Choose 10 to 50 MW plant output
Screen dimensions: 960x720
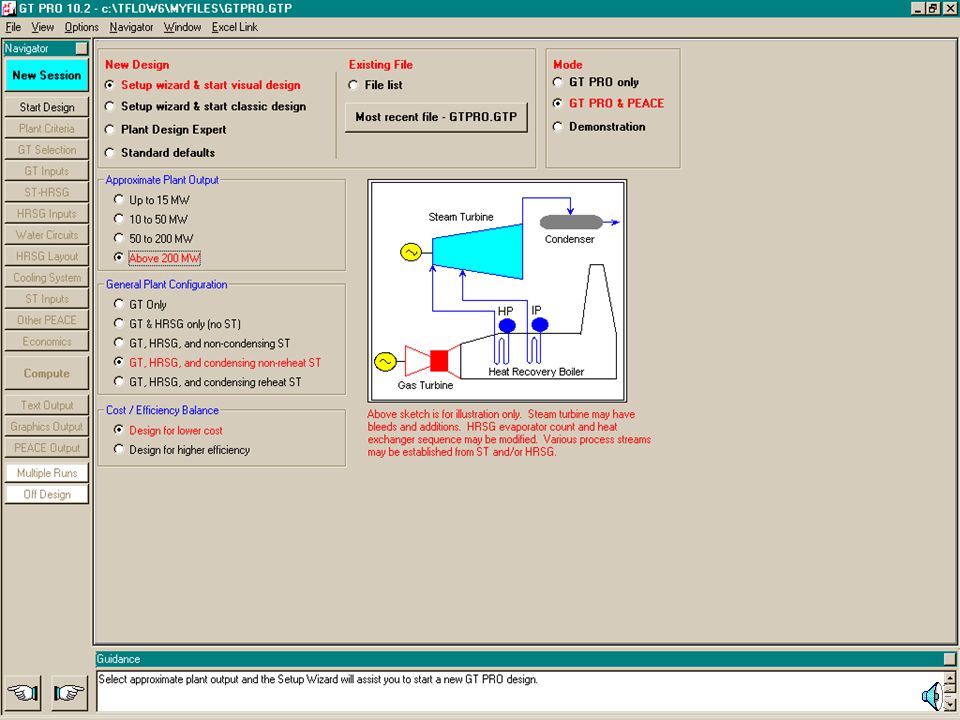click(x=151, y=219)
